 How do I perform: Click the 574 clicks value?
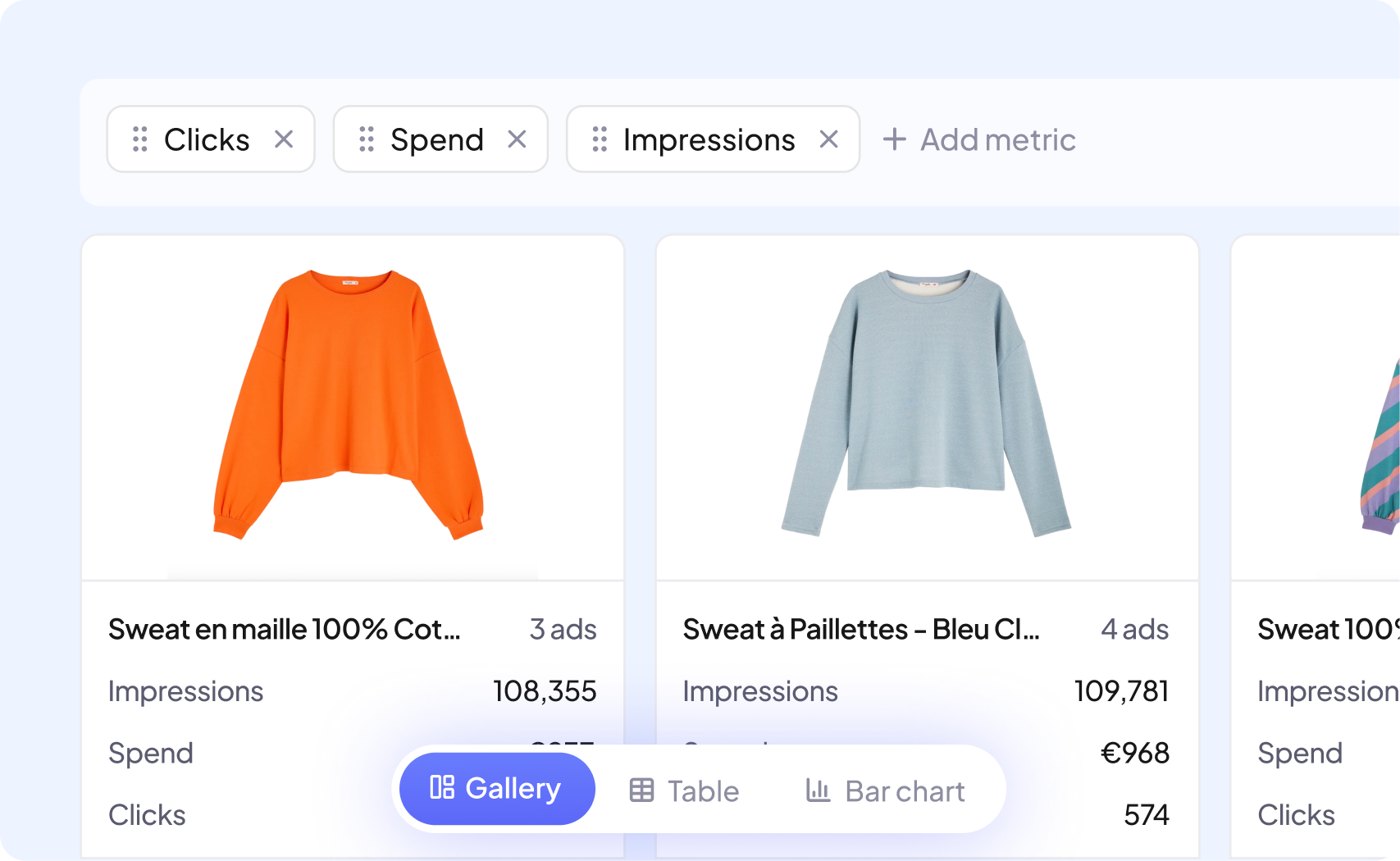[x=1147, y=814]
